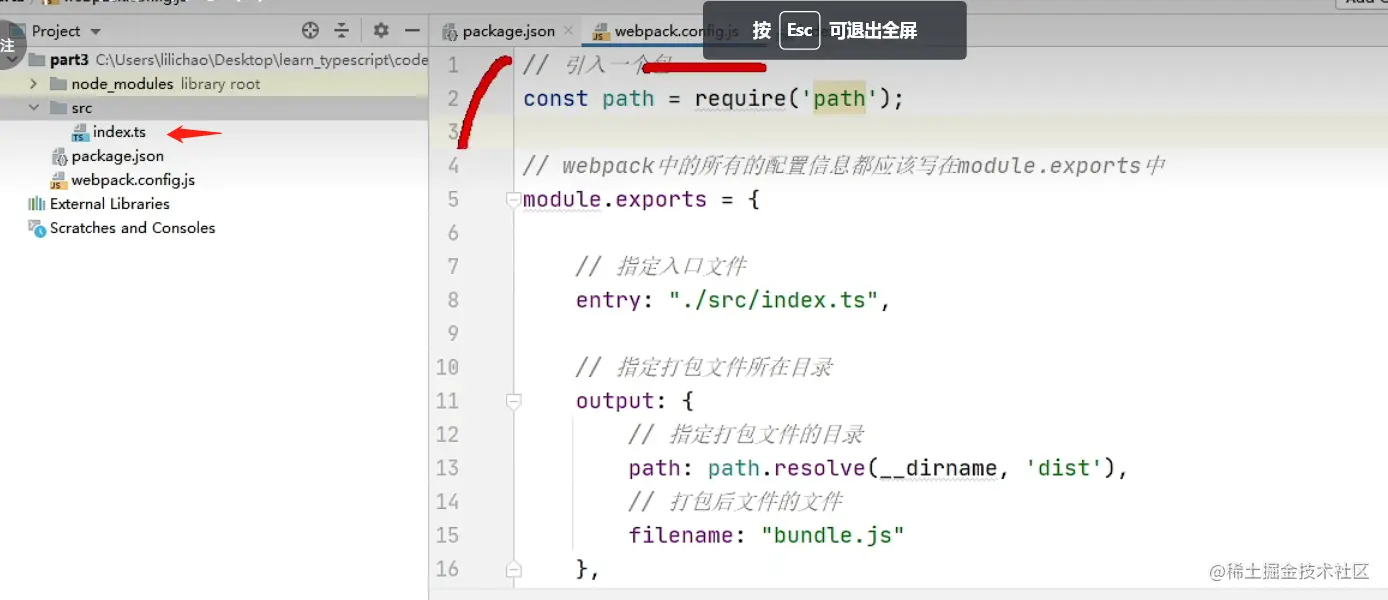Click the TS icon of index.ts
Viewport: 1388px width, 600px height.
tap(80, 132)
